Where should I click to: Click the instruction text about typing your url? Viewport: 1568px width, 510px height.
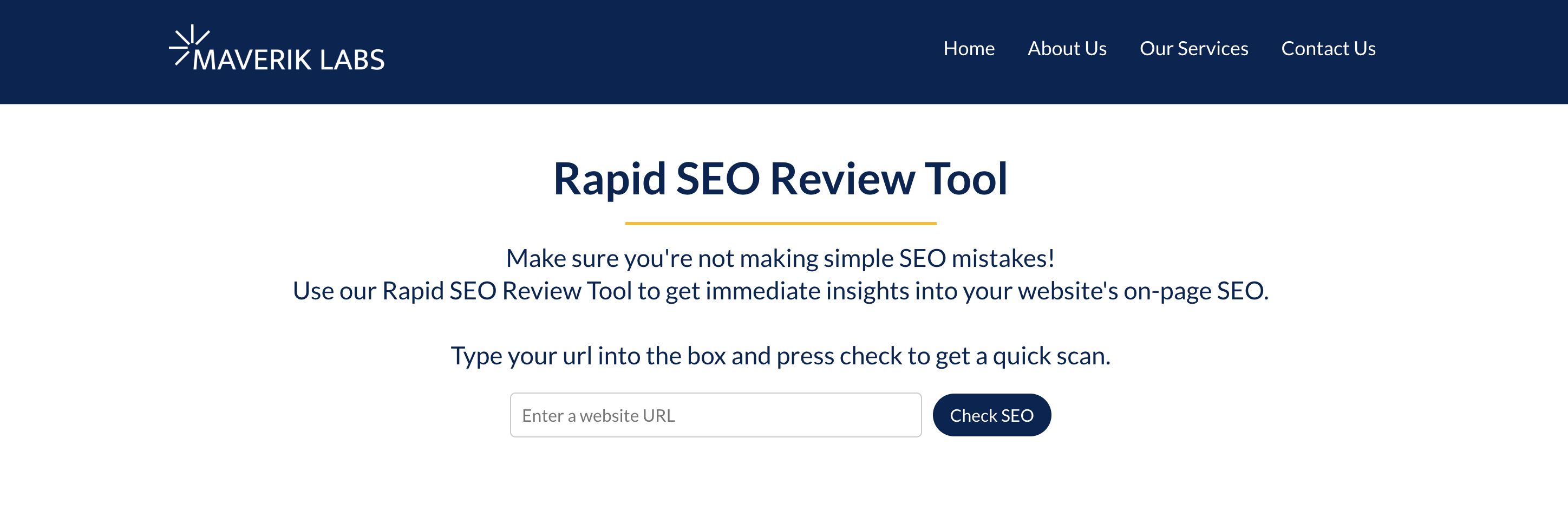point(781,357)
